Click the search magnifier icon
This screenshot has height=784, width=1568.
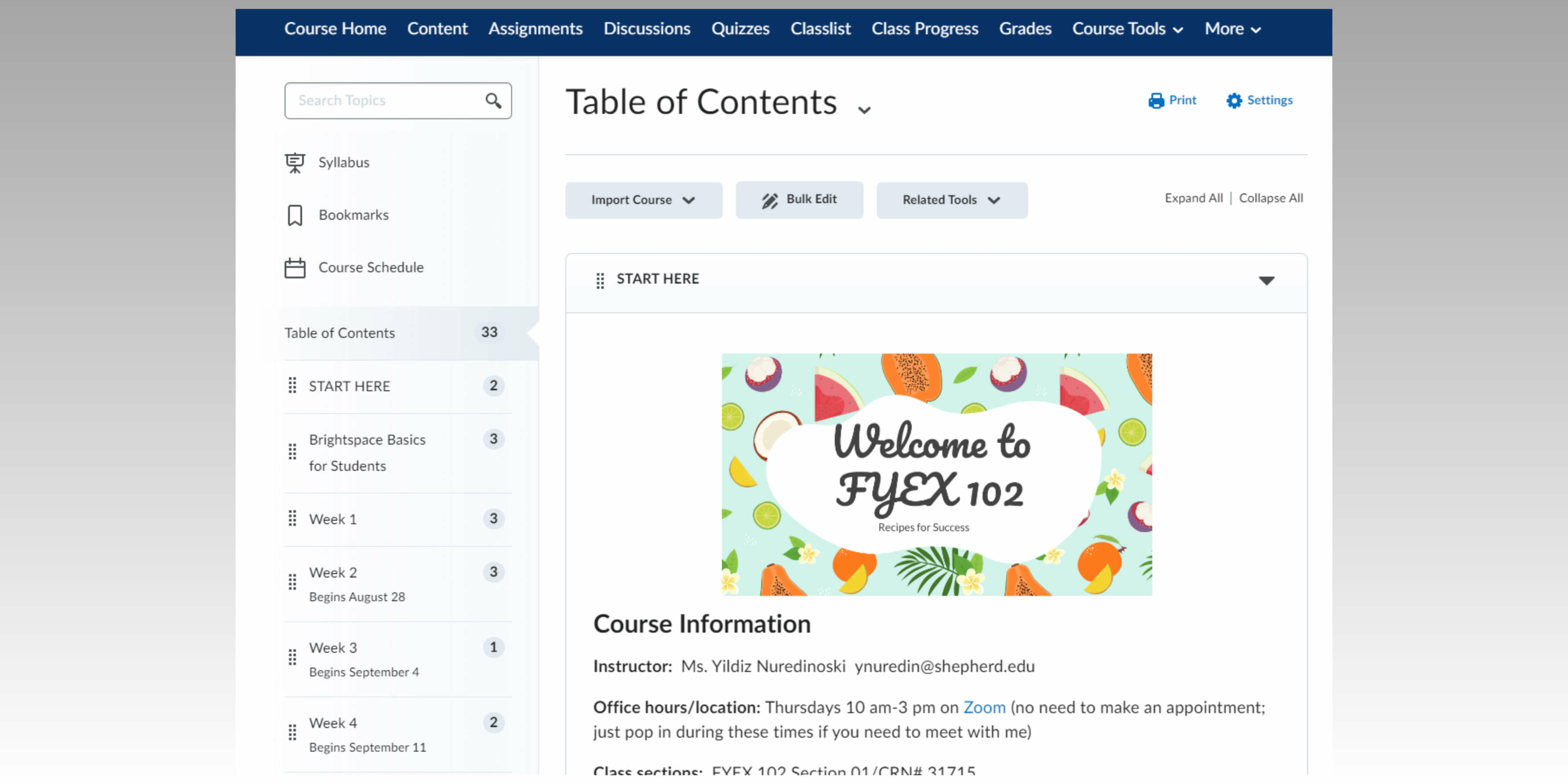(x=493, y=101)
